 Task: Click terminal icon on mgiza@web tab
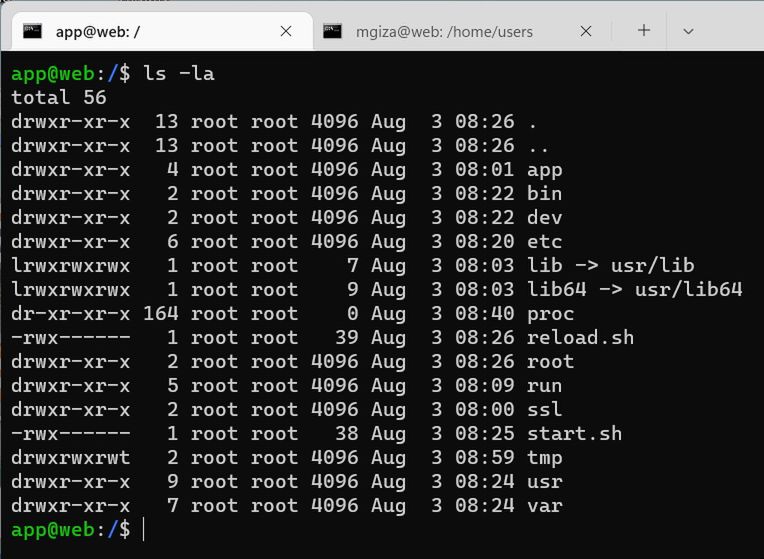(332, 31)
